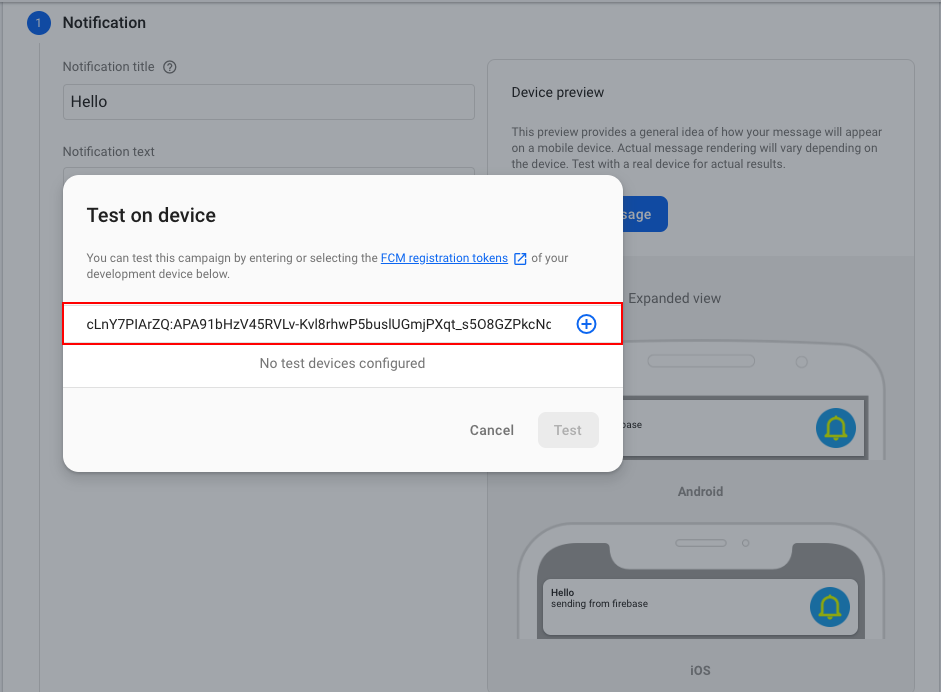Open FCM tokens docs via external link icon
Image resolution: width=941 pixels, height=692 pixels.
(519, 257)
